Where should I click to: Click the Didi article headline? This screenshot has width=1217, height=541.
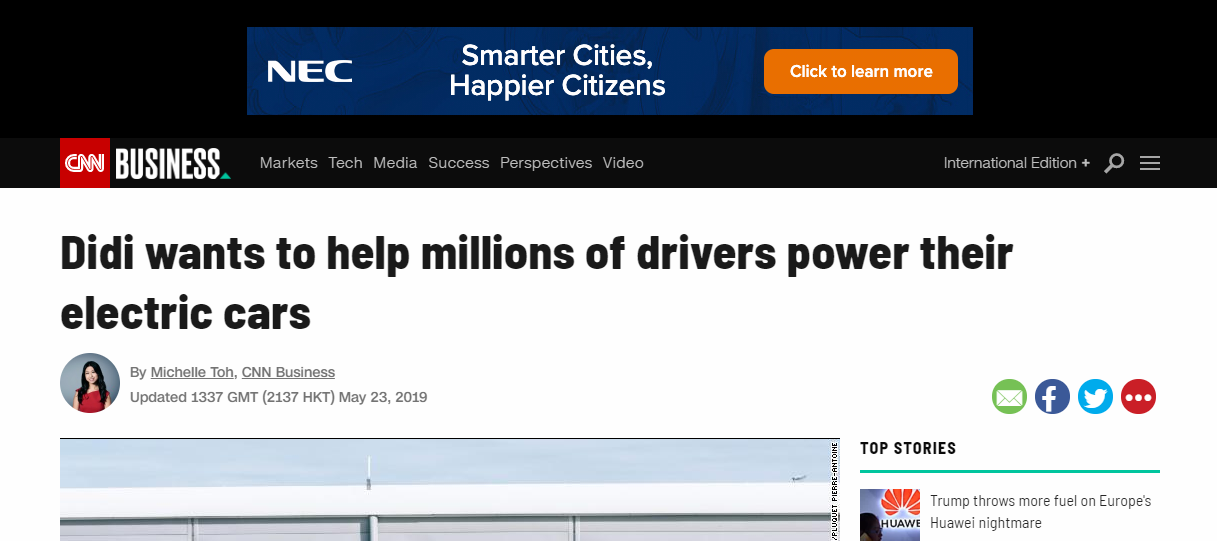point(537,283)
